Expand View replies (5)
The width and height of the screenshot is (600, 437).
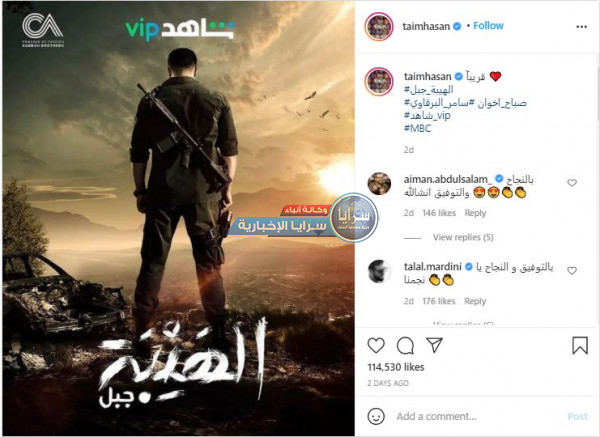point(463,238)
